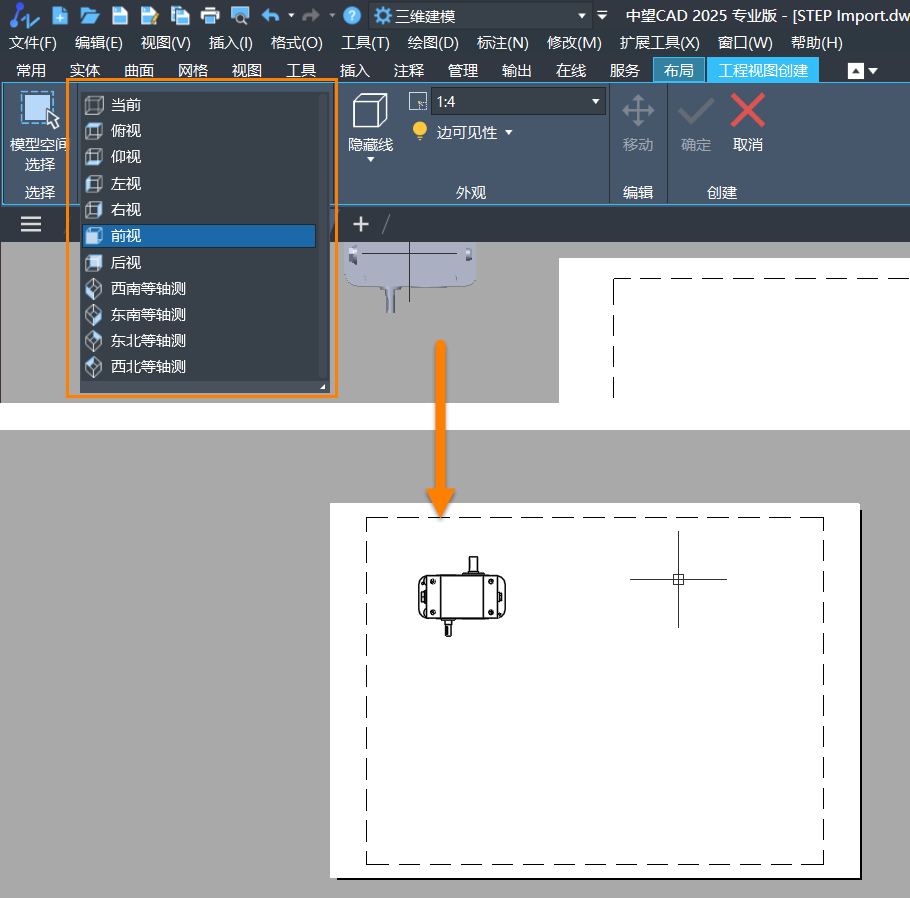Open the workspace dropdown showing 三维建模
This screenshot has height=898, width=910.
(x=582, y=16)
